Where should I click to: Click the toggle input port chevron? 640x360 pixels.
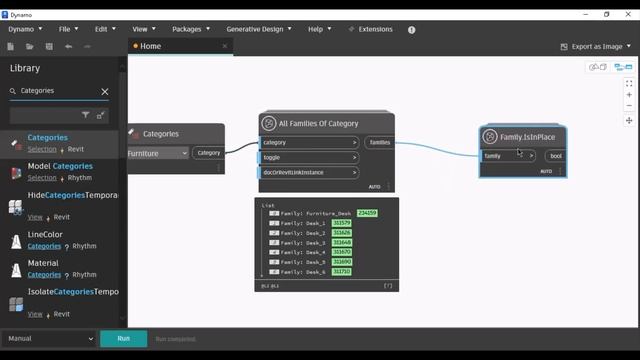coord(354,158)
